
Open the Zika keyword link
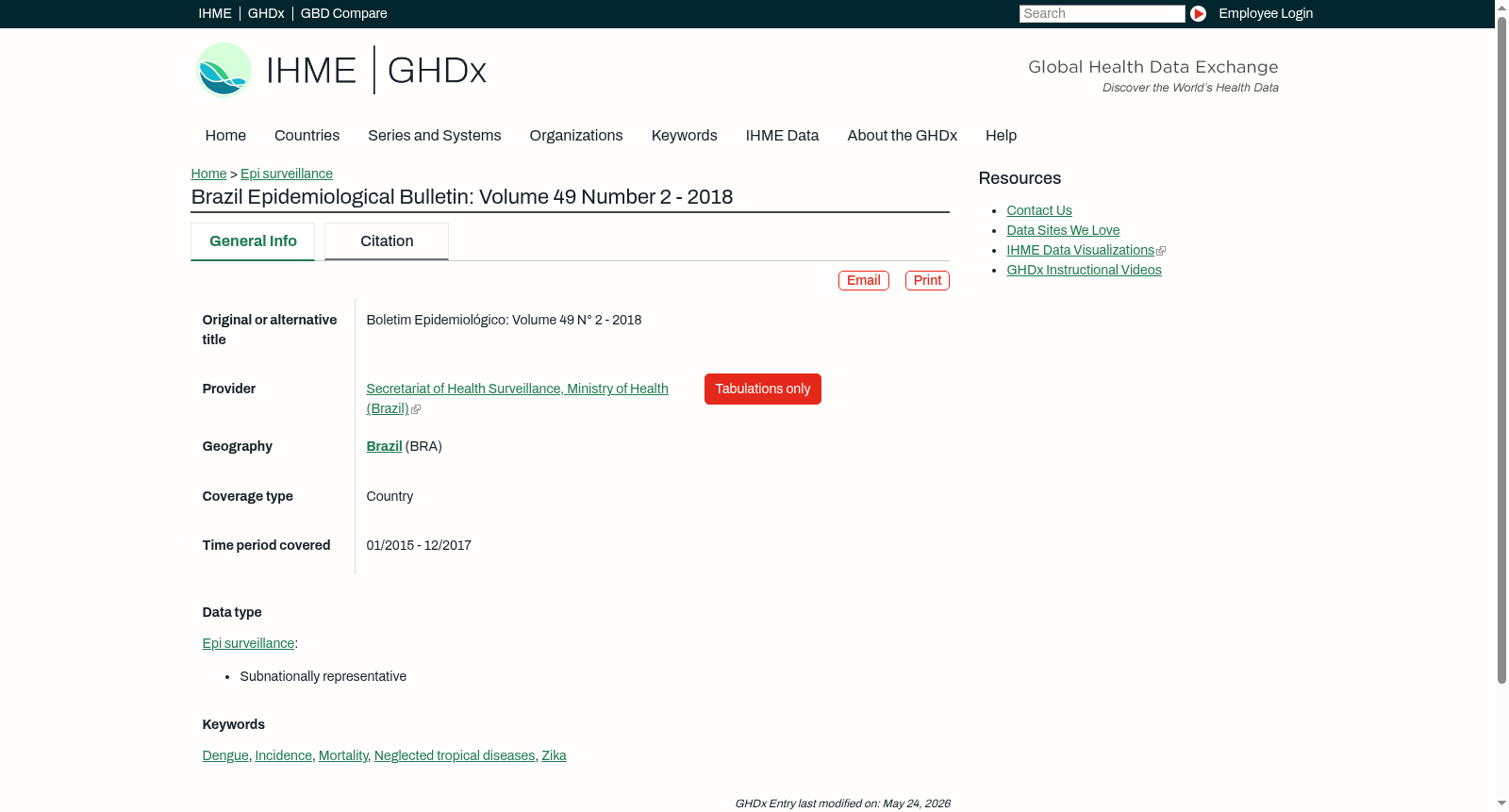554,755
